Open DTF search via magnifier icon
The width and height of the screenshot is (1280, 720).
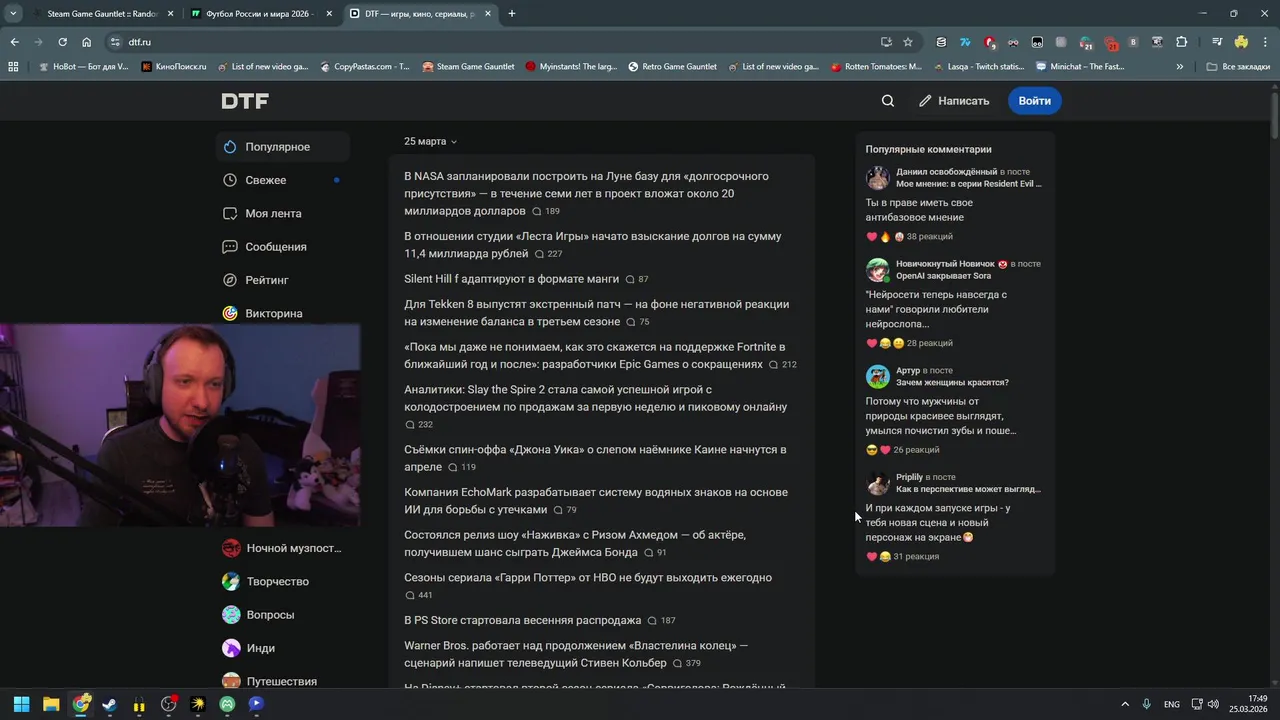tap(888, 101)
